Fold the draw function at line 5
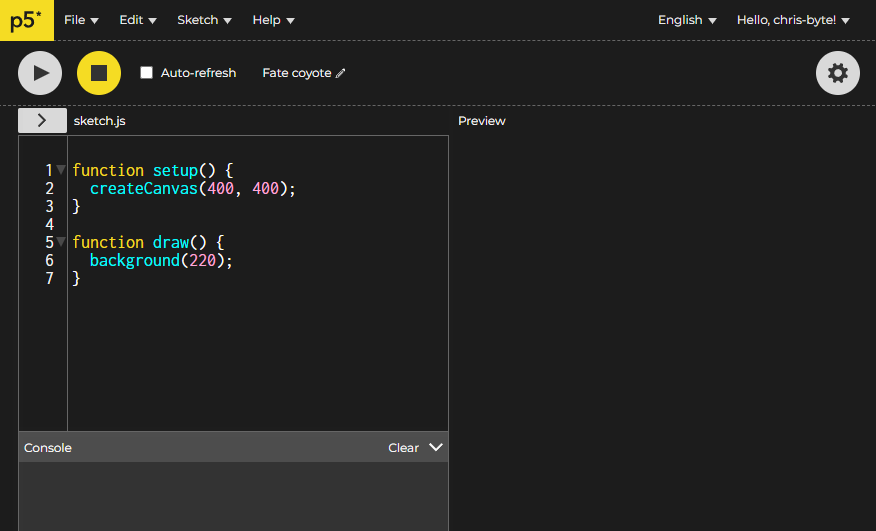876x531 pixels. 61,242
